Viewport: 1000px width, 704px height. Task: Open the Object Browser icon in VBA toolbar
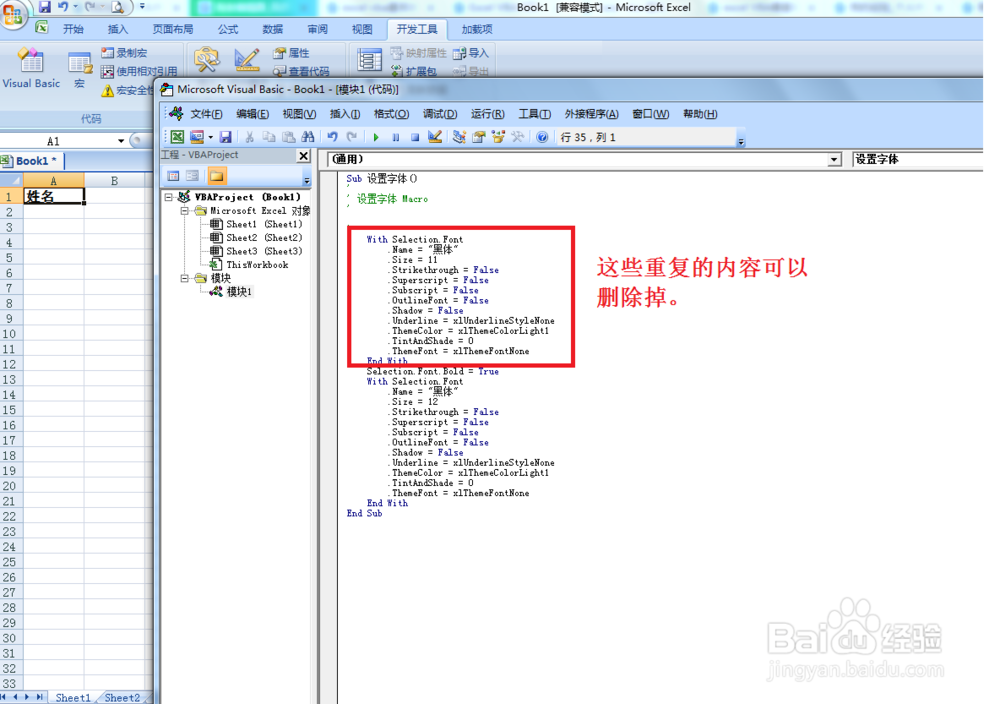coord(498,137)
